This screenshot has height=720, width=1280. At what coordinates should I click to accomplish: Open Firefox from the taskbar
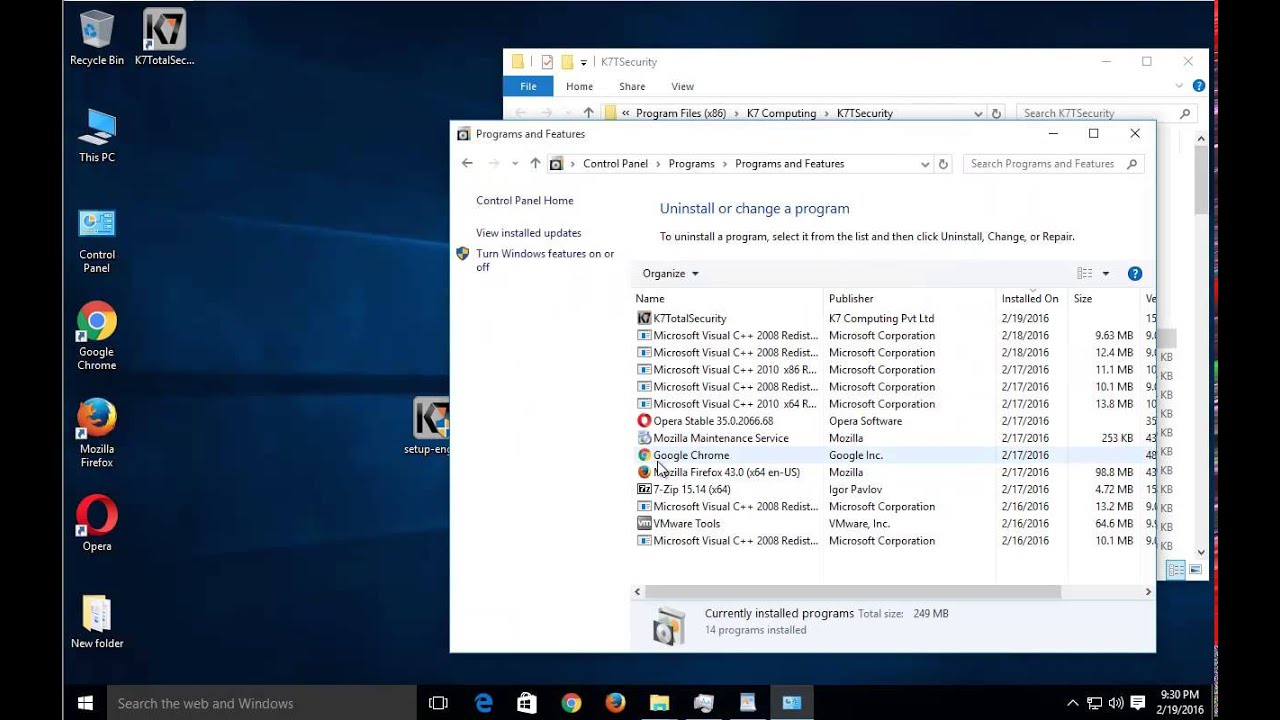(x=615, y=703)
